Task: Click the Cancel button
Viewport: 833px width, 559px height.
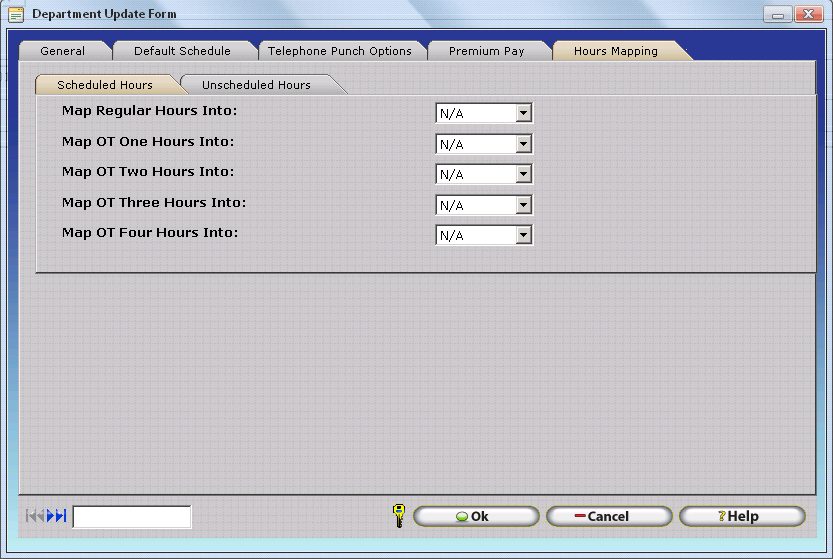Action: [609, 516]
